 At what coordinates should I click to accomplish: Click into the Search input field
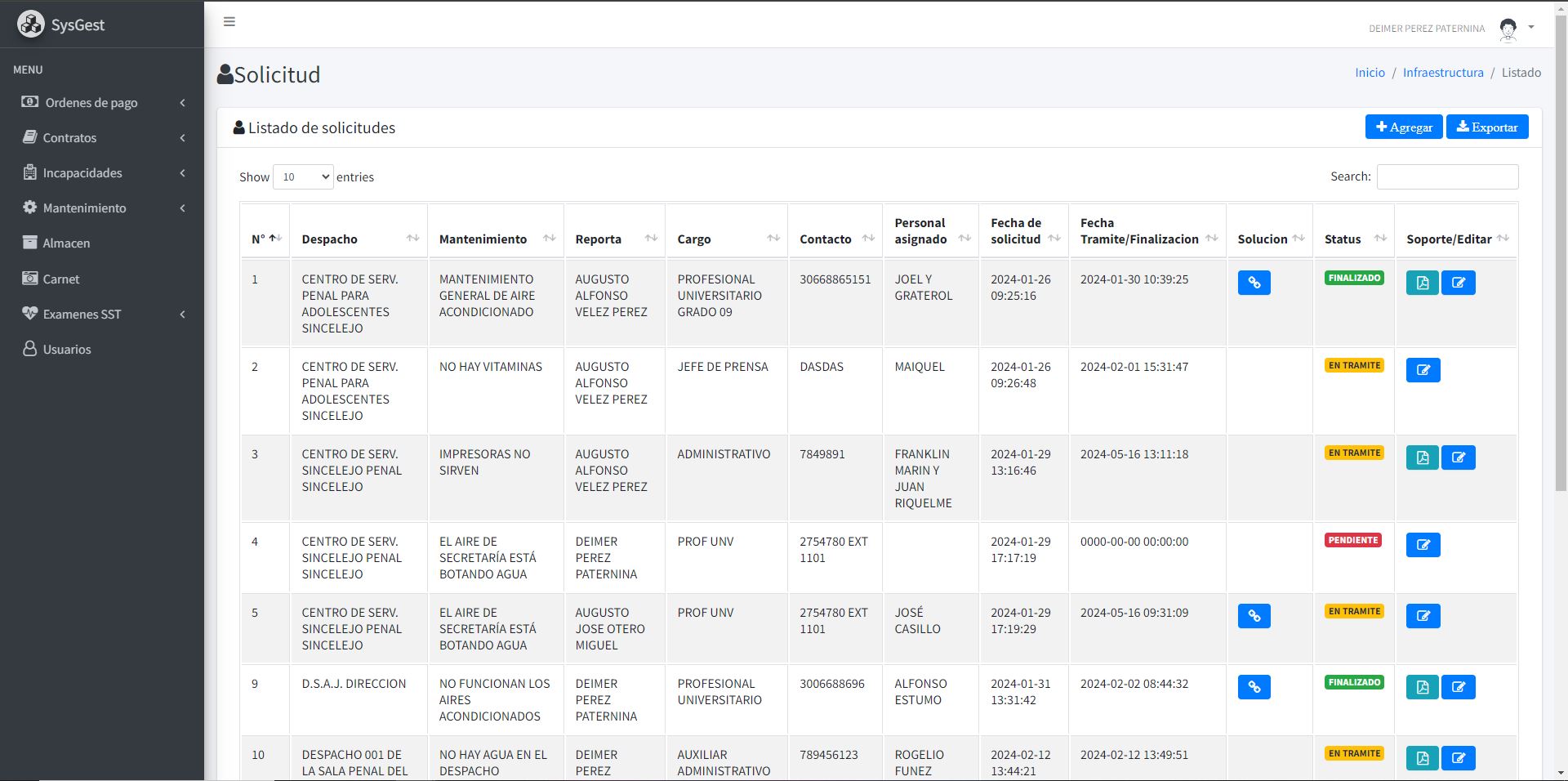(x=1447, y=177)
